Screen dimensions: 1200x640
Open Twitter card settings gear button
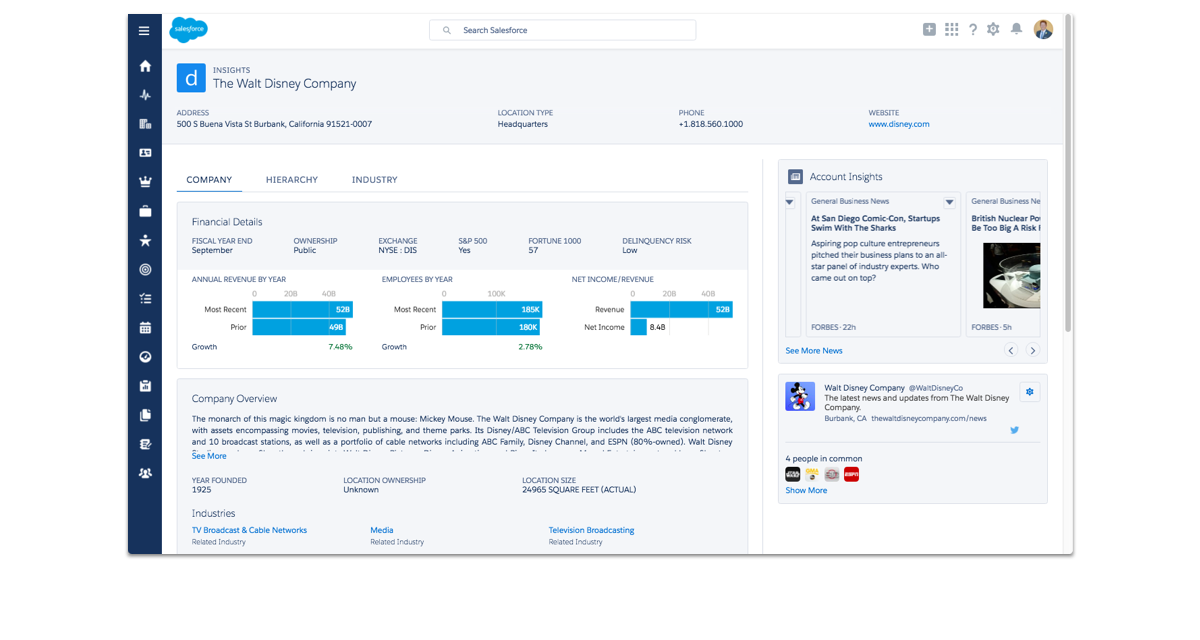1029,391
